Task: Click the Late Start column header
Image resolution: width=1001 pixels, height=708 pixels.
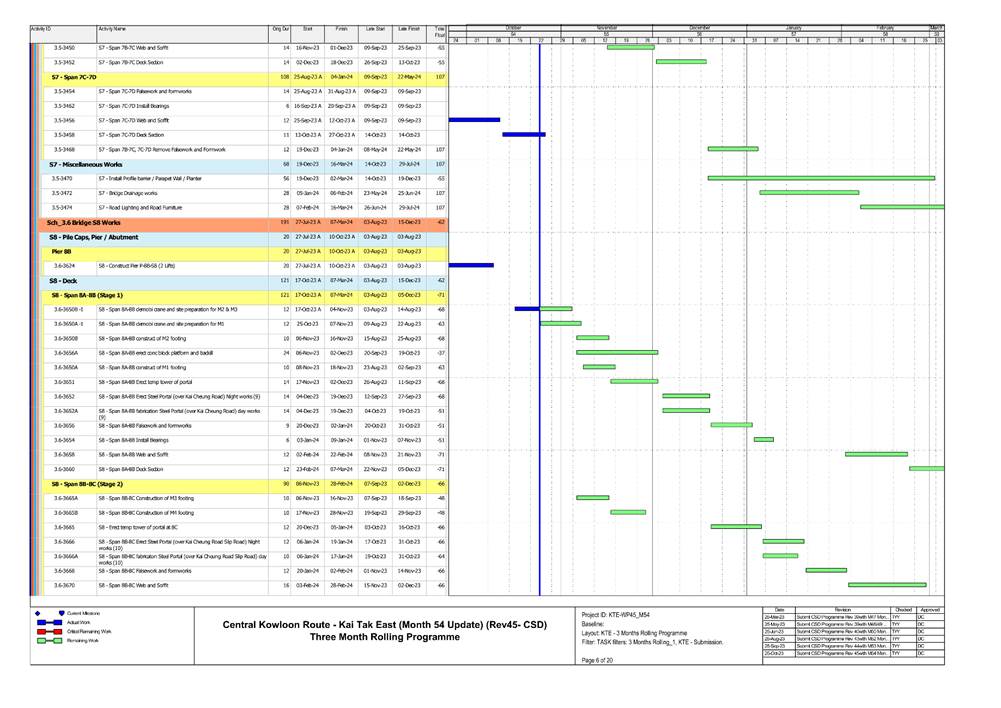Action: click(375, 30)
